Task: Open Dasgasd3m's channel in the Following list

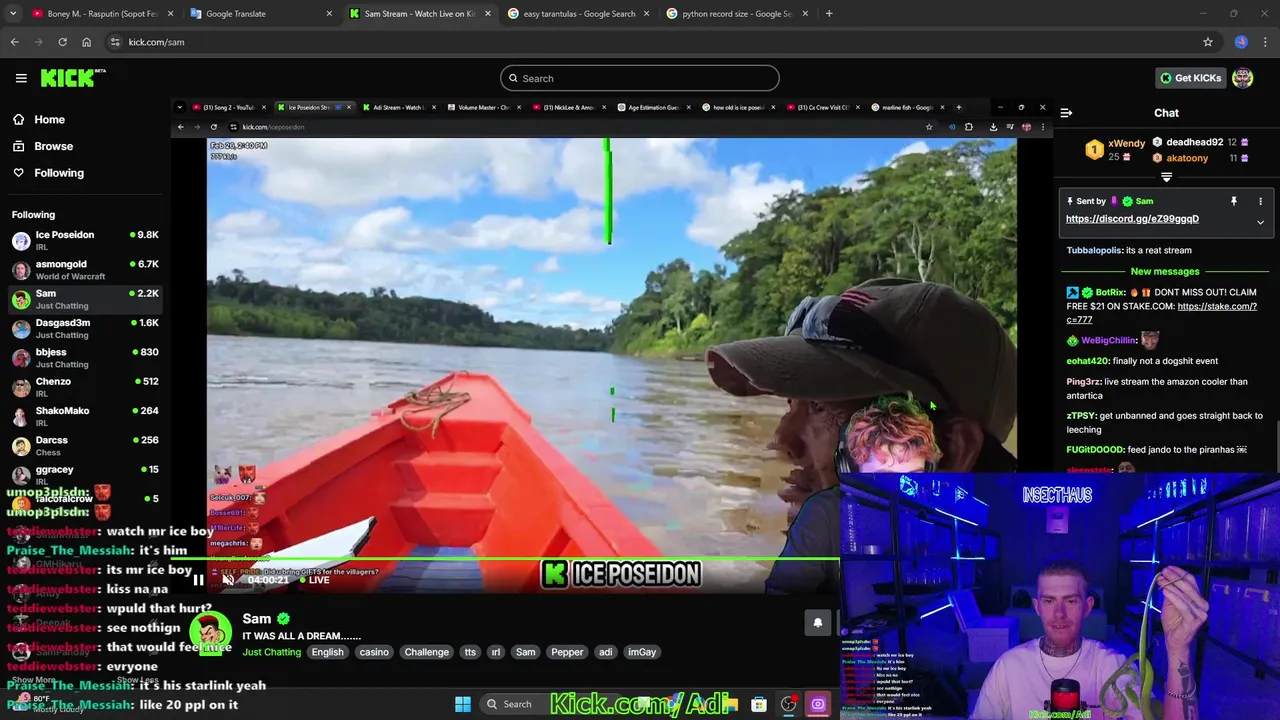Action: pyautogui.click(x=85, y=328)
